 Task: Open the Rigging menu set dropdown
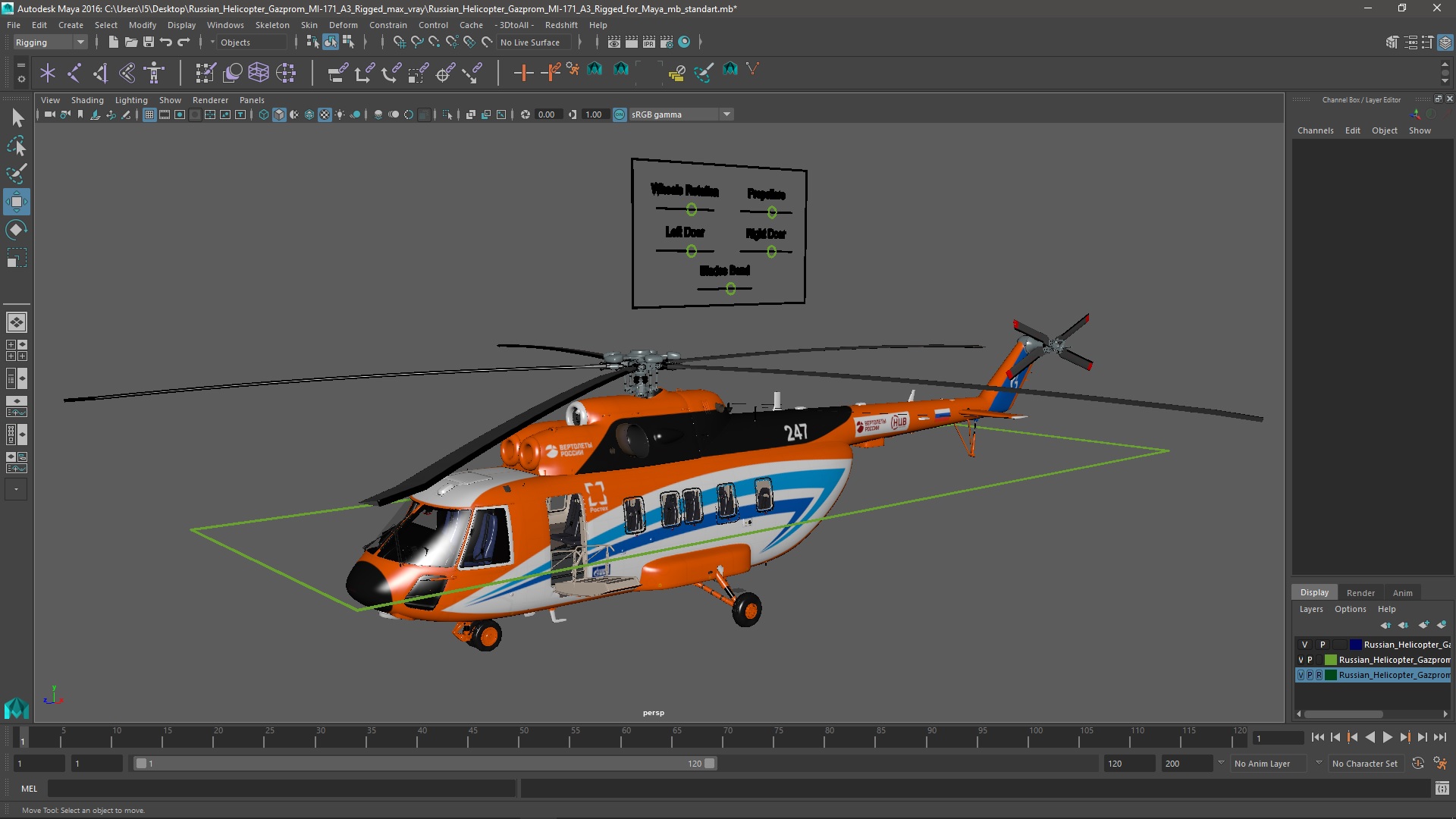[x=50, y=42]
